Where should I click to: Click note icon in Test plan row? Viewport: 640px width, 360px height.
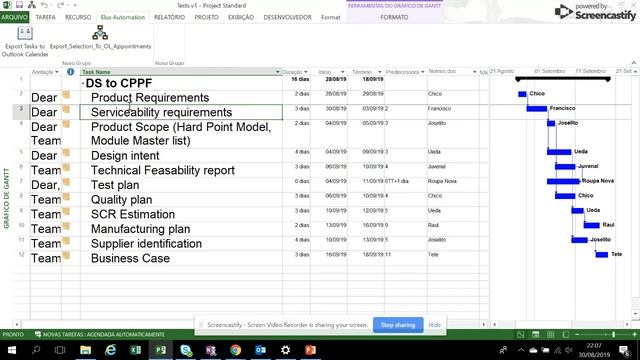[66, 182]
